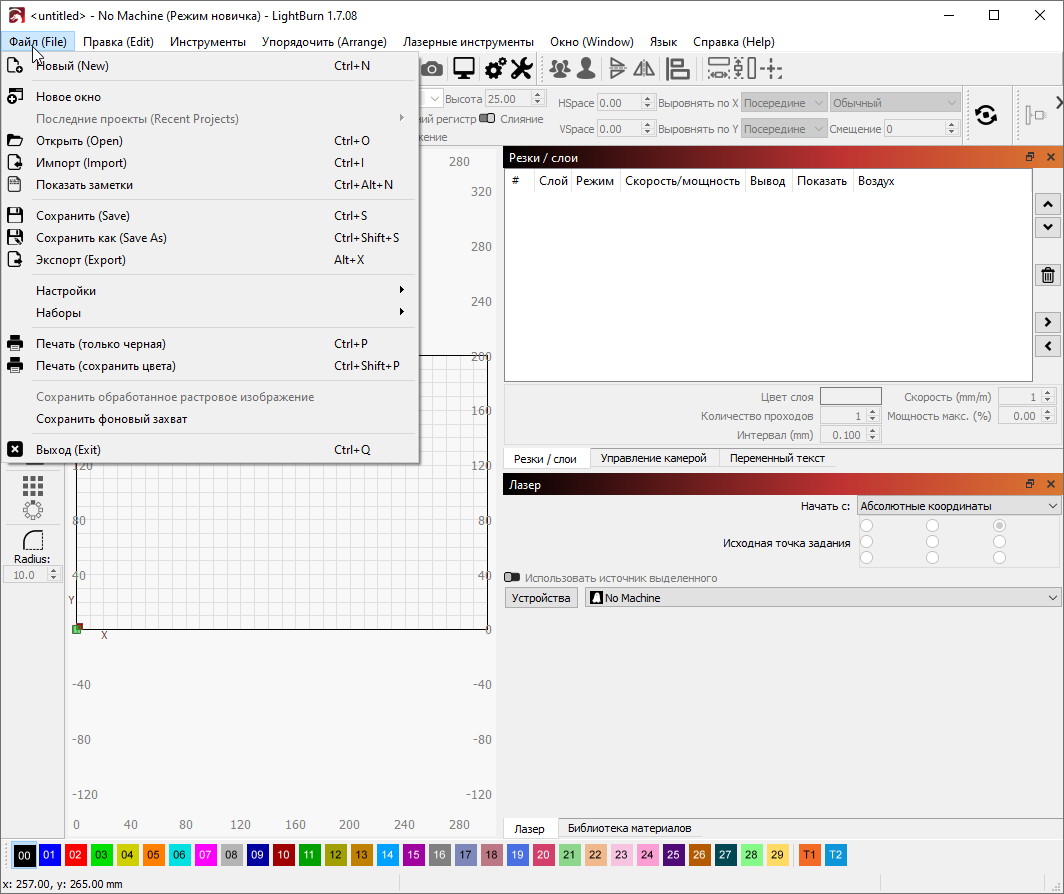Expand Последние проекты (Recent Projects) submenu
Viewport: 1064px width, 894px height.
tap(210, 119)
